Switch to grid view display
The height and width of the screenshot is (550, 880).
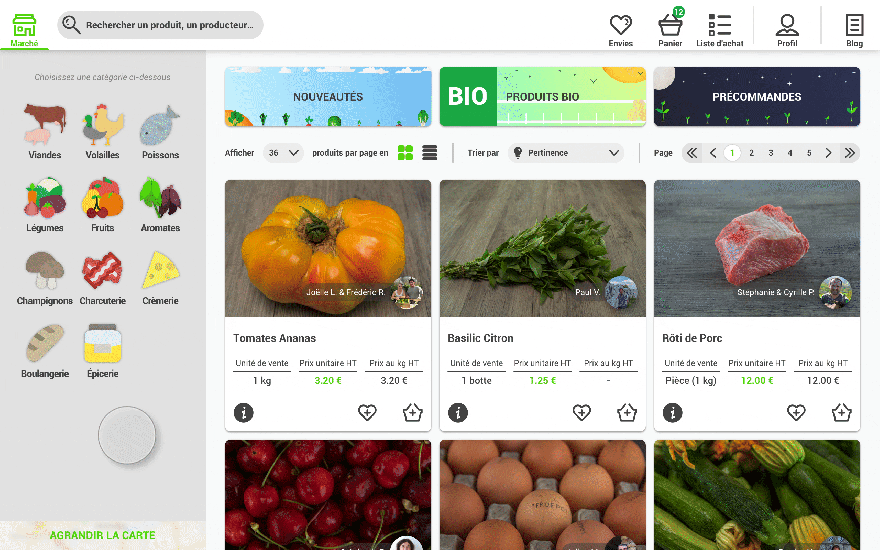point(405,153)
